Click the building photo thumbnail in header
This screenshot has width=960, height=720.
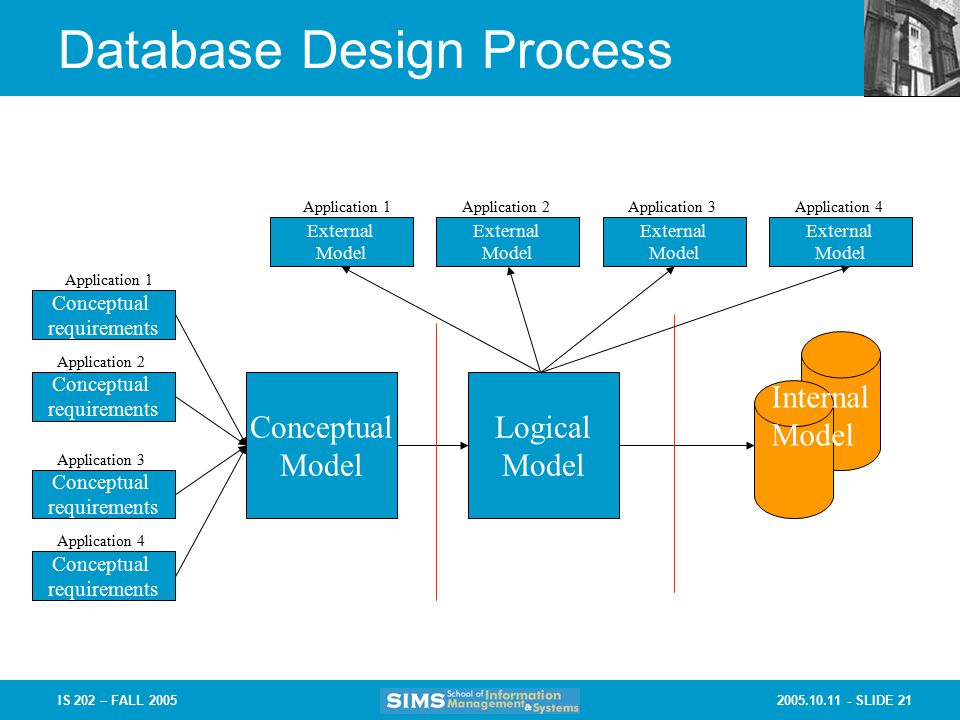912,48
